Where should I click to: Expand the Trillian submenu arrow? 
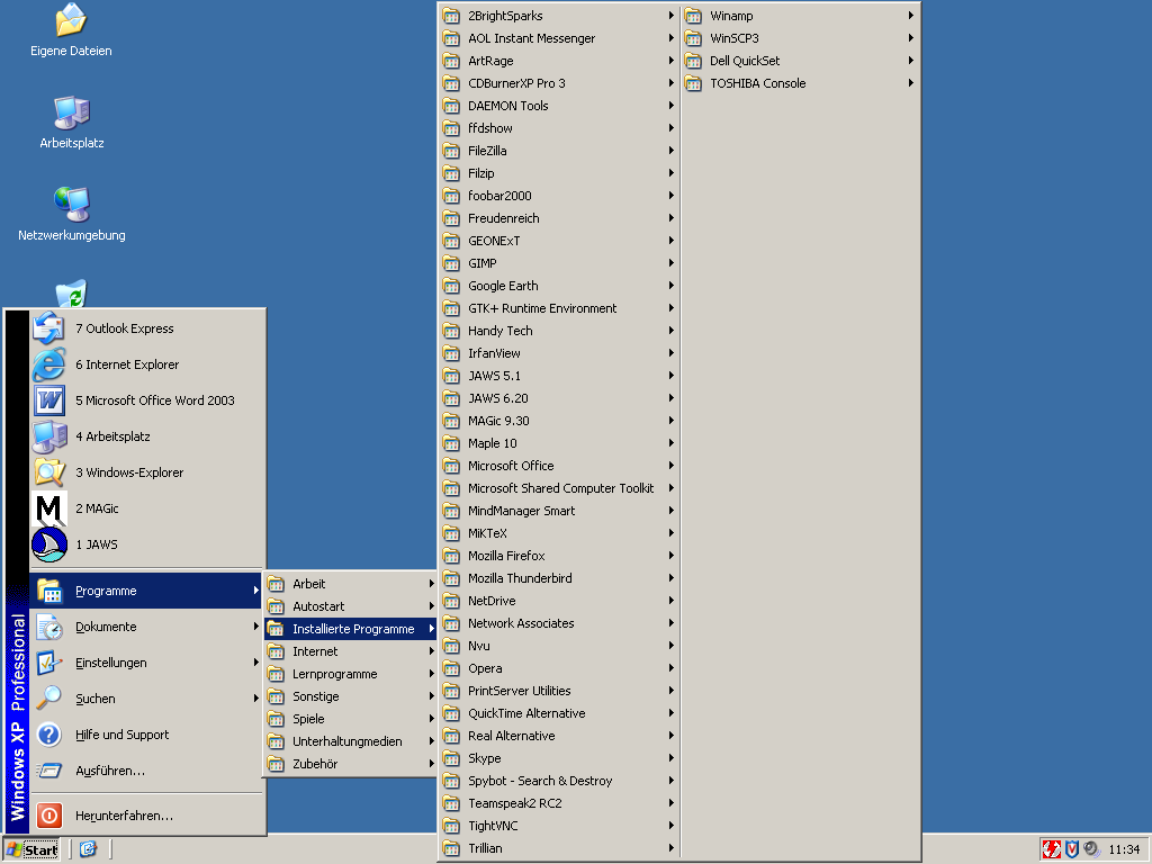click(x=671, y=848)
